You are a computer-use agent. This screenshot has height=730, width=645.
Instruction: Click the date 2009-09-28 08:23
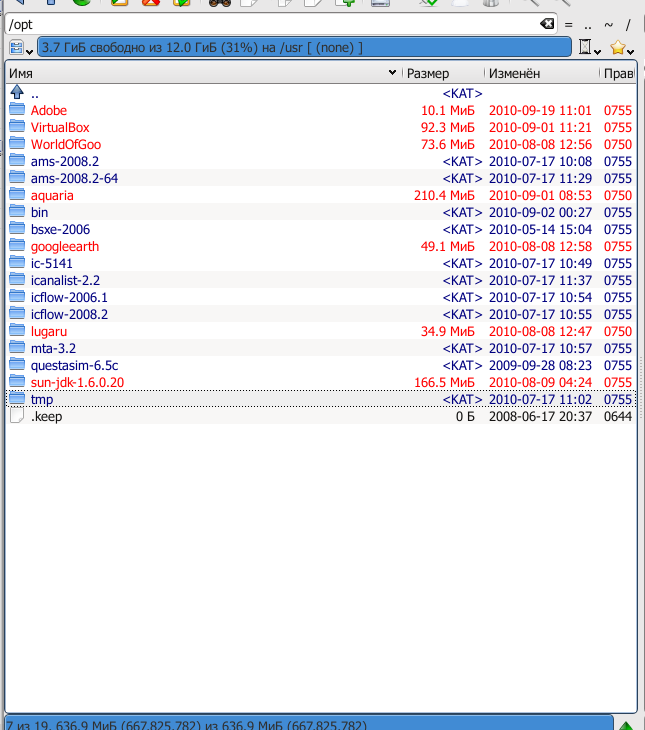click(x=540, y=365)
